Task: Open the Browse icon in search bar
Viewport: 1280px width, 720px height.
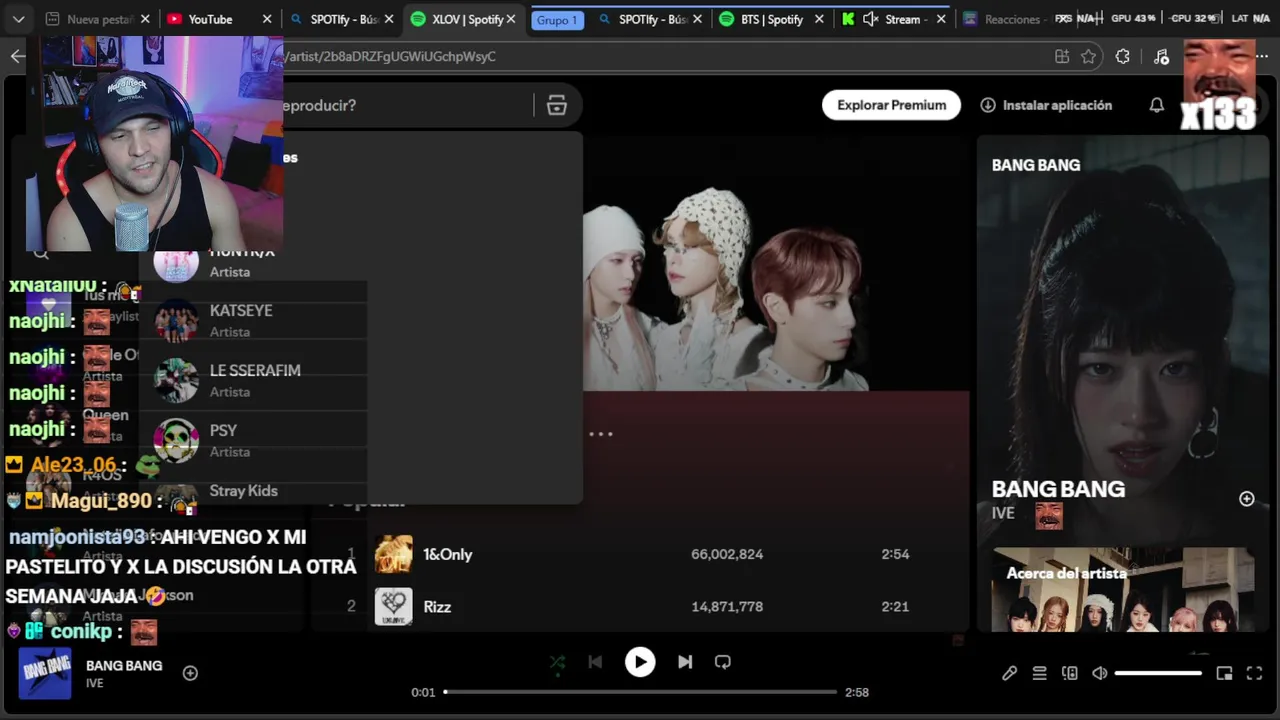Action: tap(557, 106)
